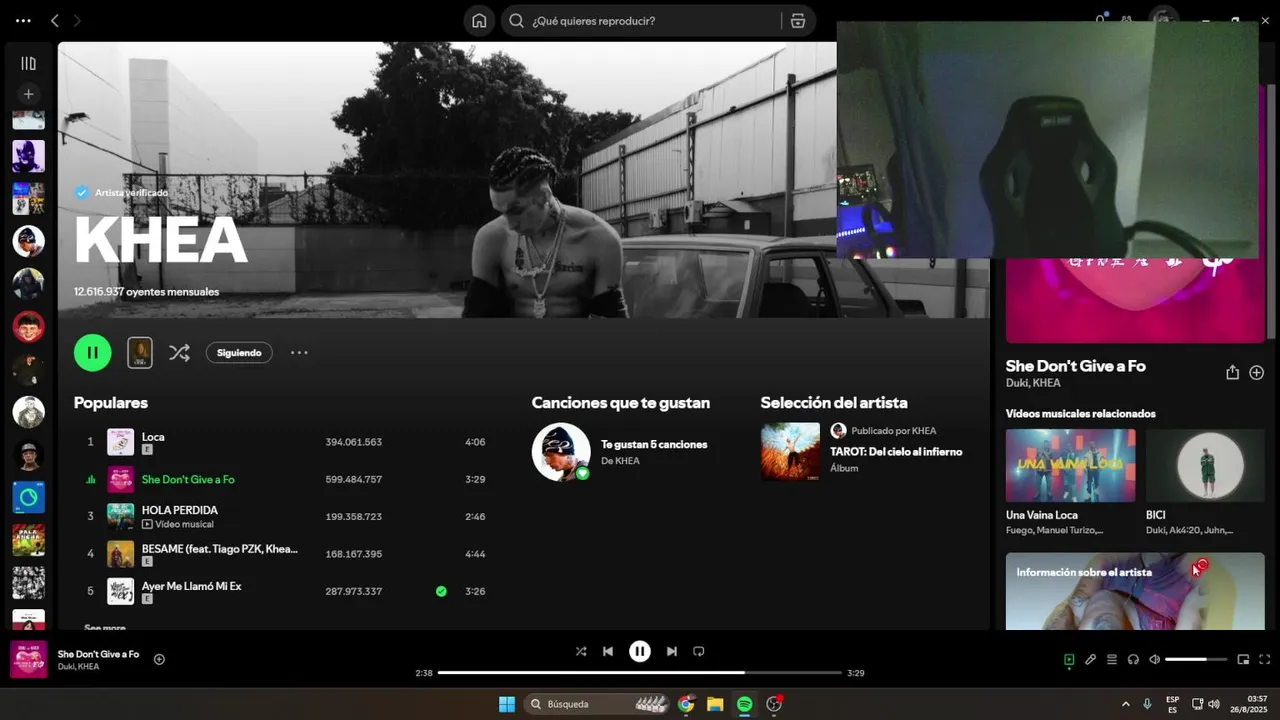Open the blue circle playlist in library

tap(28, 497)
